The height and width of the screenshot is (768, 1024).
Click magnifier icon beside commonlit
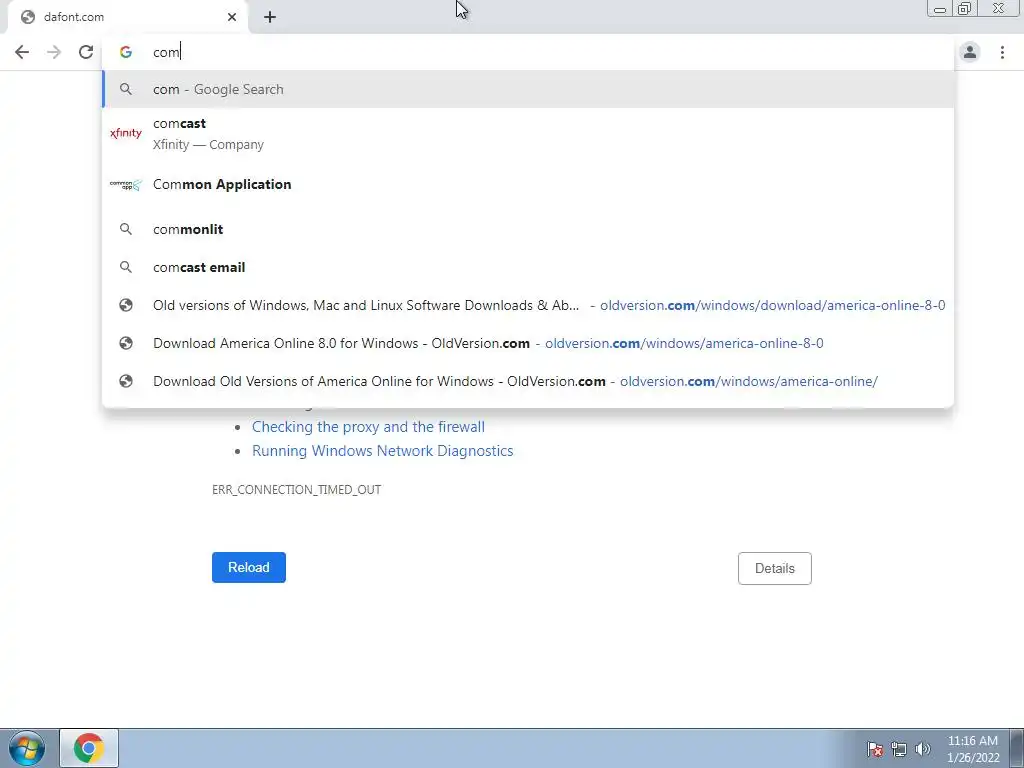126,229
